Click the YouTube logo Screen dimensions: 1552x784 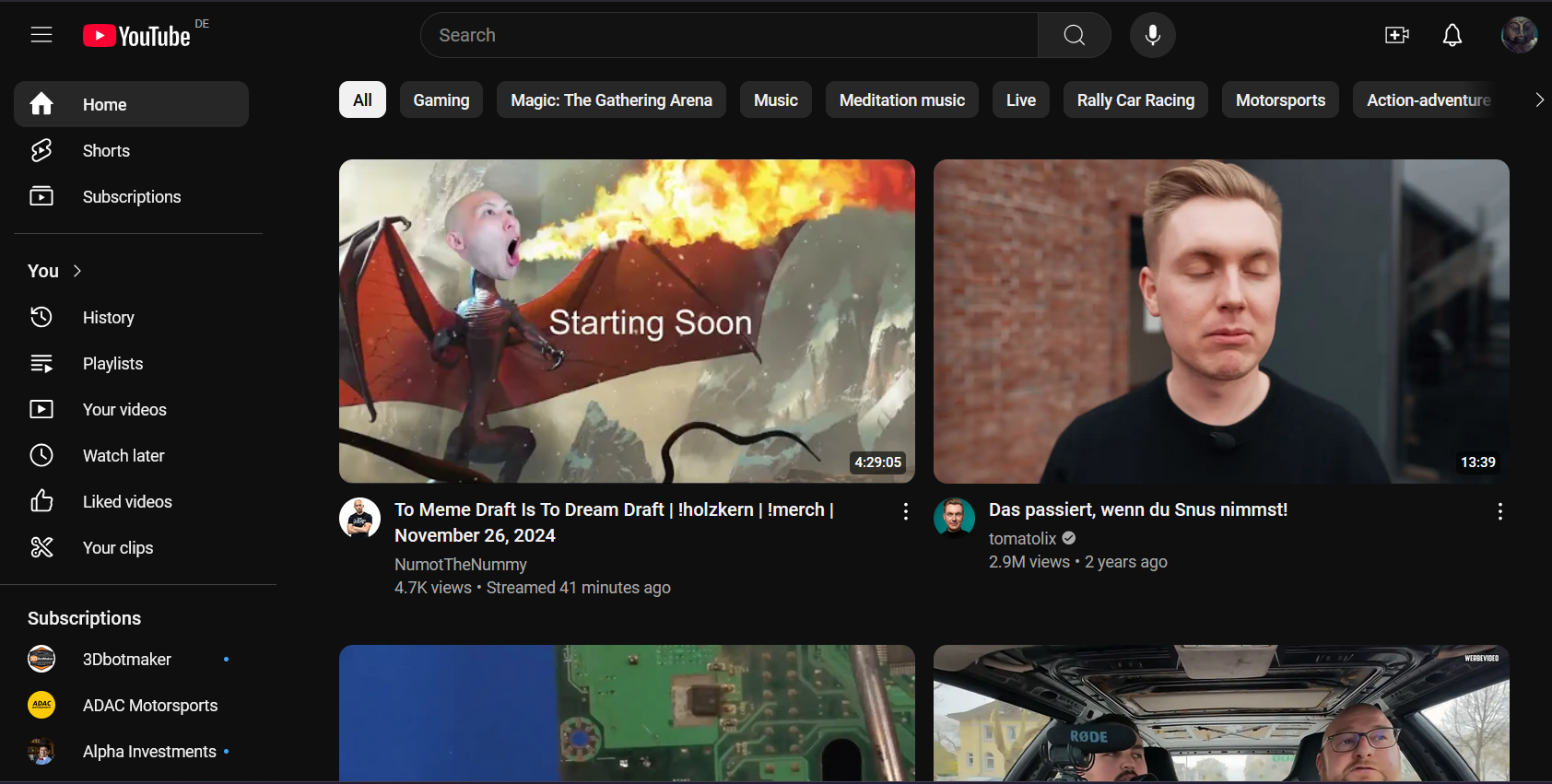(137, 36)
